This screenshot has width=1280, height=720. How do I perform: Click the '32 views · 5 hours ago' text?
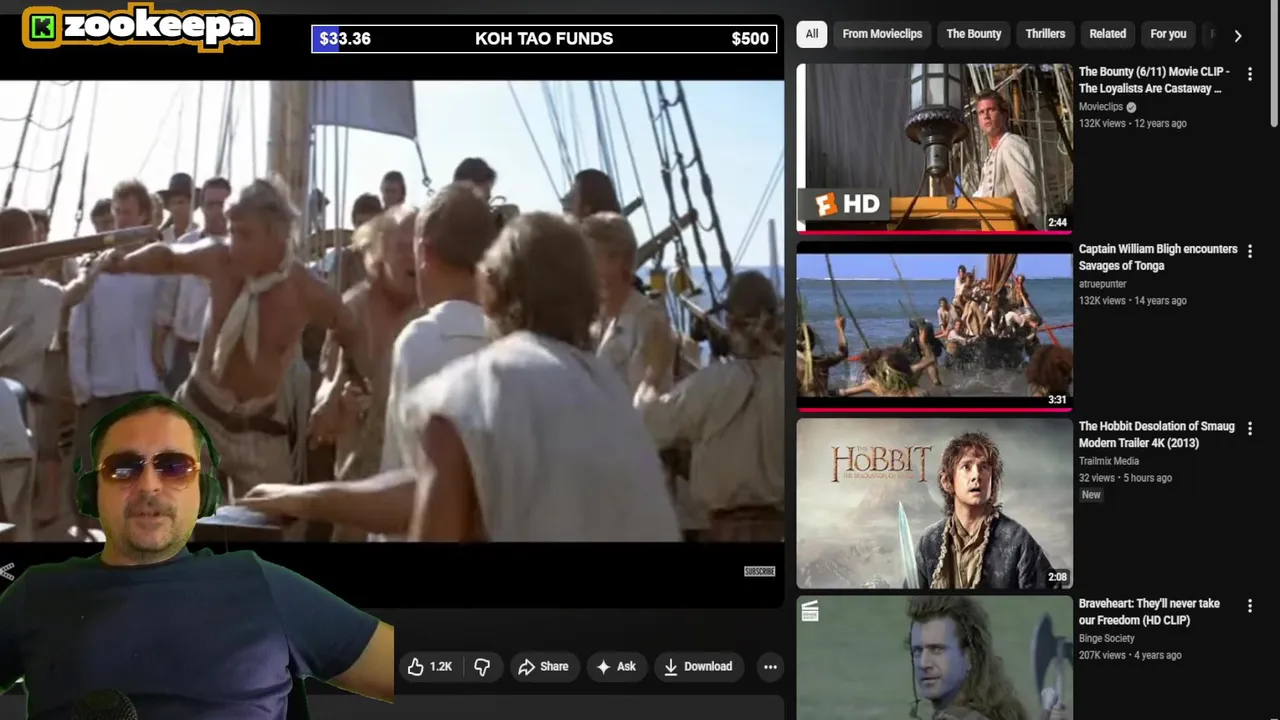[x=1125, y=478]
